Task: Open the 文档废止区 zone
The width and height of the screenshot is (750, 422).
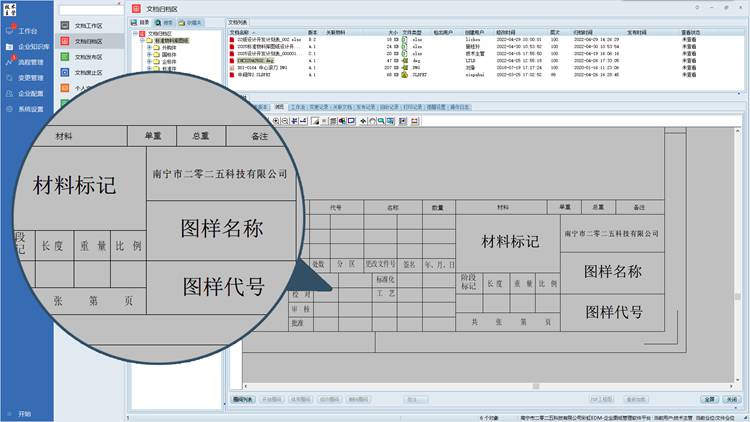Action: pyautogui.click(x=89, y=73)
